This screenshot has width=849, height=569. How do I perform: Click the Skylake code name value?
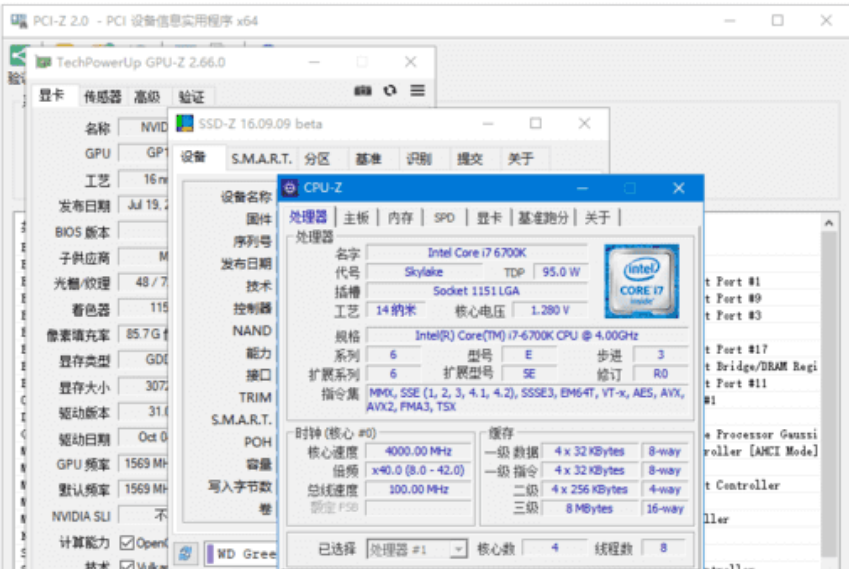coord(424,272)
